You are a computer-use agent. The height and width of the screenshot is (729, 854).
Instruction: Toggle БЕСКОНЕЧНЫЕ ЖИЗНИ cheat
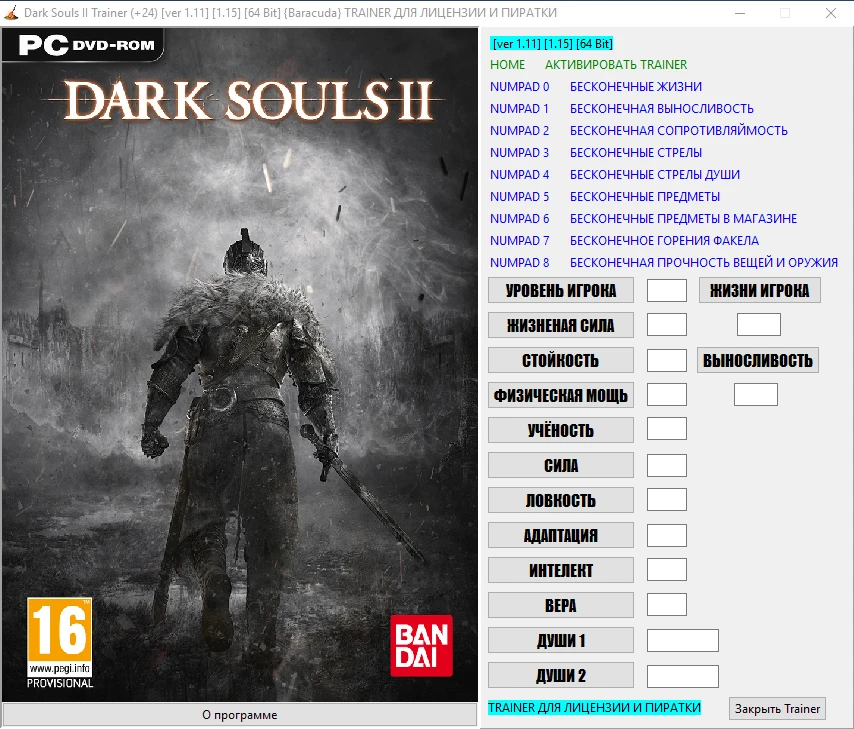click(x=634, y=86)
